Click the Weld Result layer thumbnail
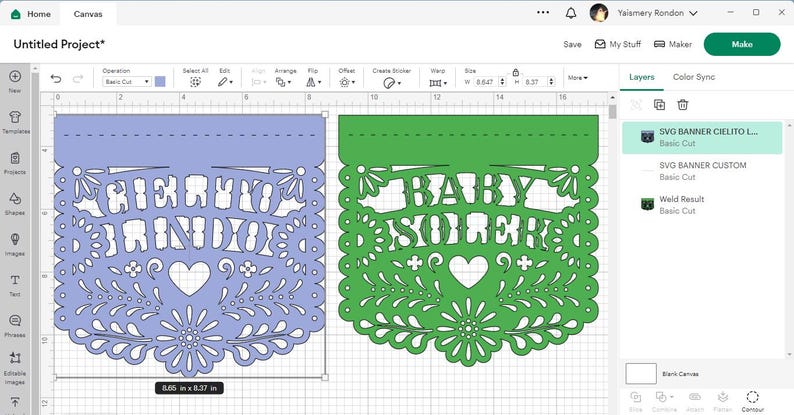The height and width of the screenshot is (415, 794). [x=647, y=204]
